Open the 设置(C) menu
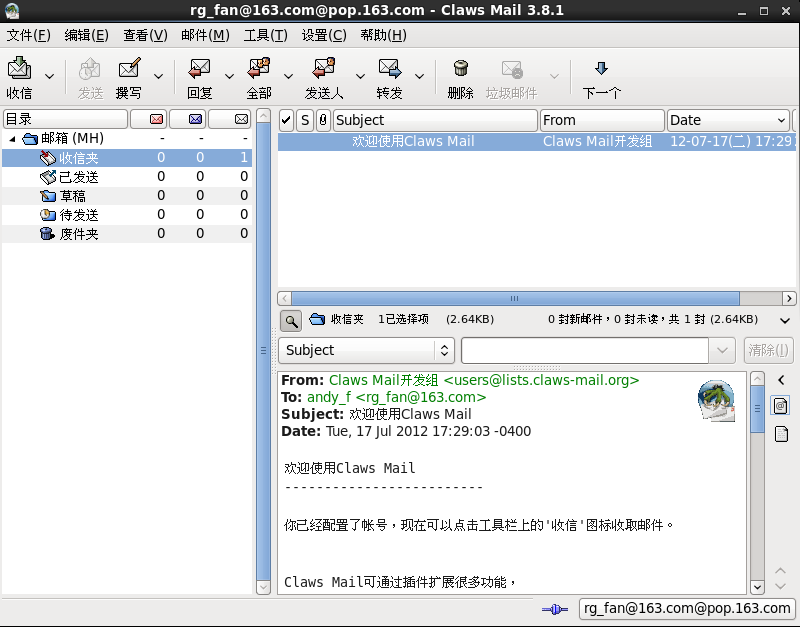Viewport: 800px width, 627px height. [x=324, y=35]
